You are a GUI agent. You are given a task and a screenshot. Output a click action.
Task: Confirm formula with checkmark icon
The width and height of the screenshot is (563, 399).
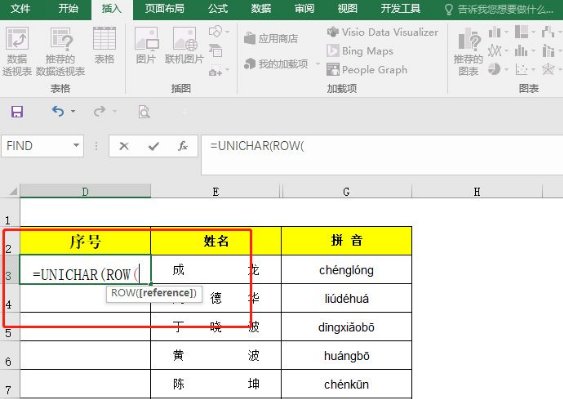tap(153, 146)
